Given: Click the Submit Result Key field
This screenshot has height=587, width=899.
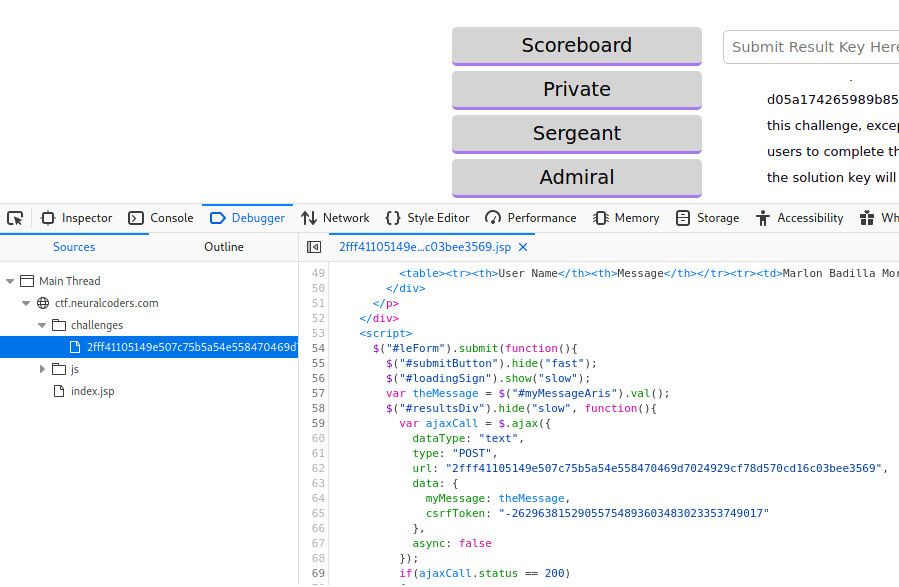Looking at the screenshot, I should pyautogui.click(x=810, y=47).
